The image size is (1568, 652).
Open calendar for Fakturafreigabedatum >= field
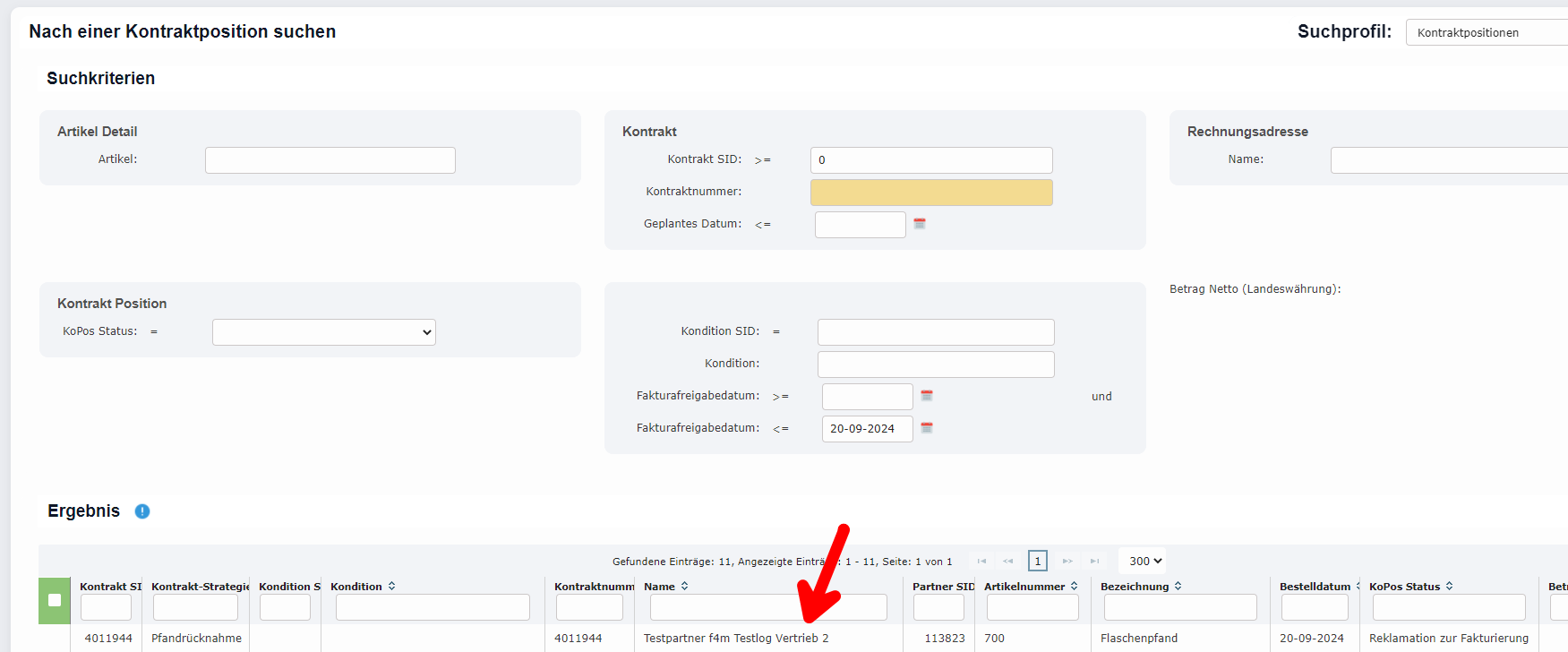point(927,396)
